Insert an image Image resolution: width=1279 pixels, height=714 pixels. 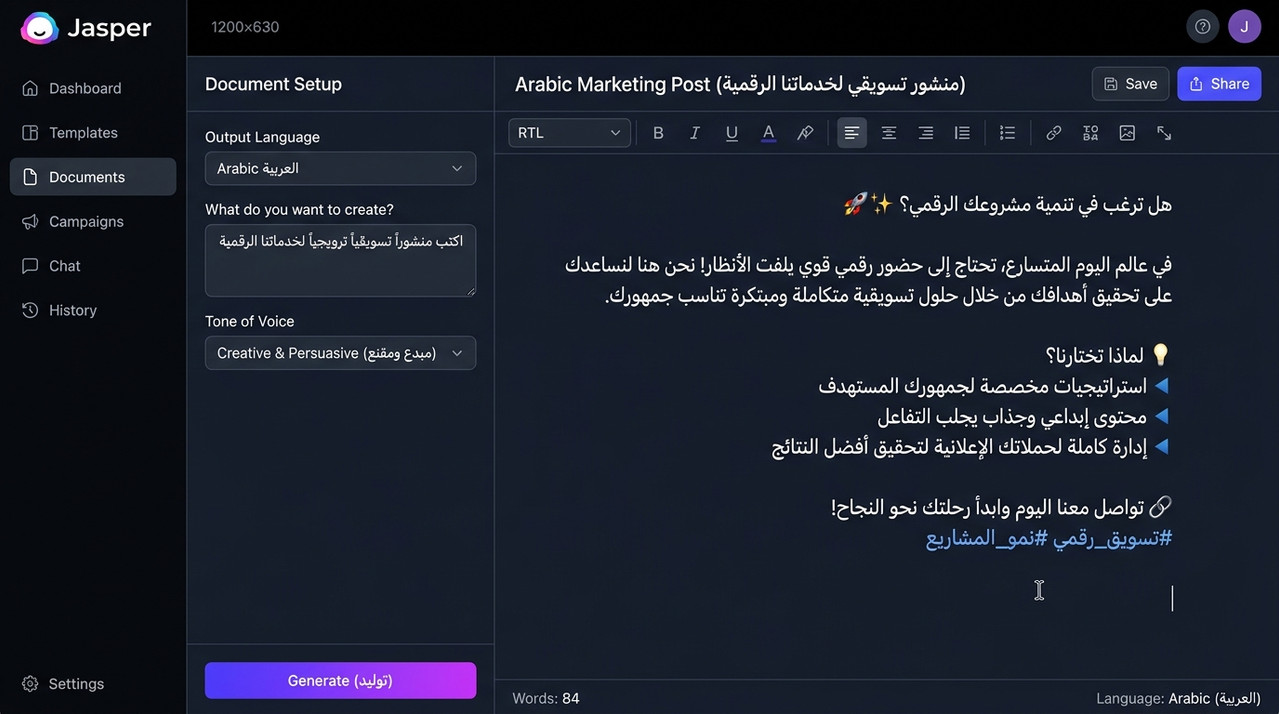tap(1127, 133)
